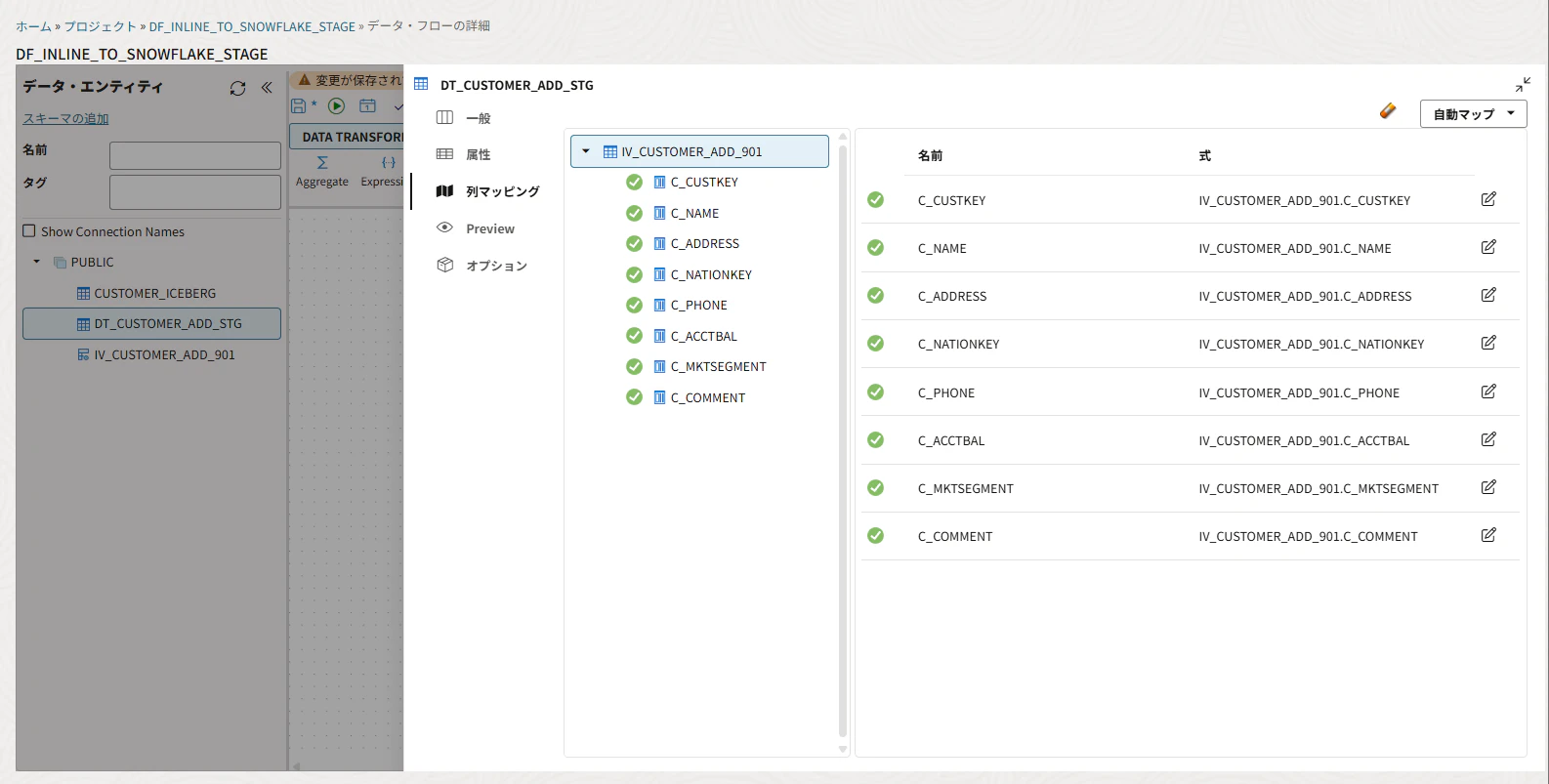Open the 一般 tab
The width and height of the screenshot is (1549, 784).
click(479, 118)
